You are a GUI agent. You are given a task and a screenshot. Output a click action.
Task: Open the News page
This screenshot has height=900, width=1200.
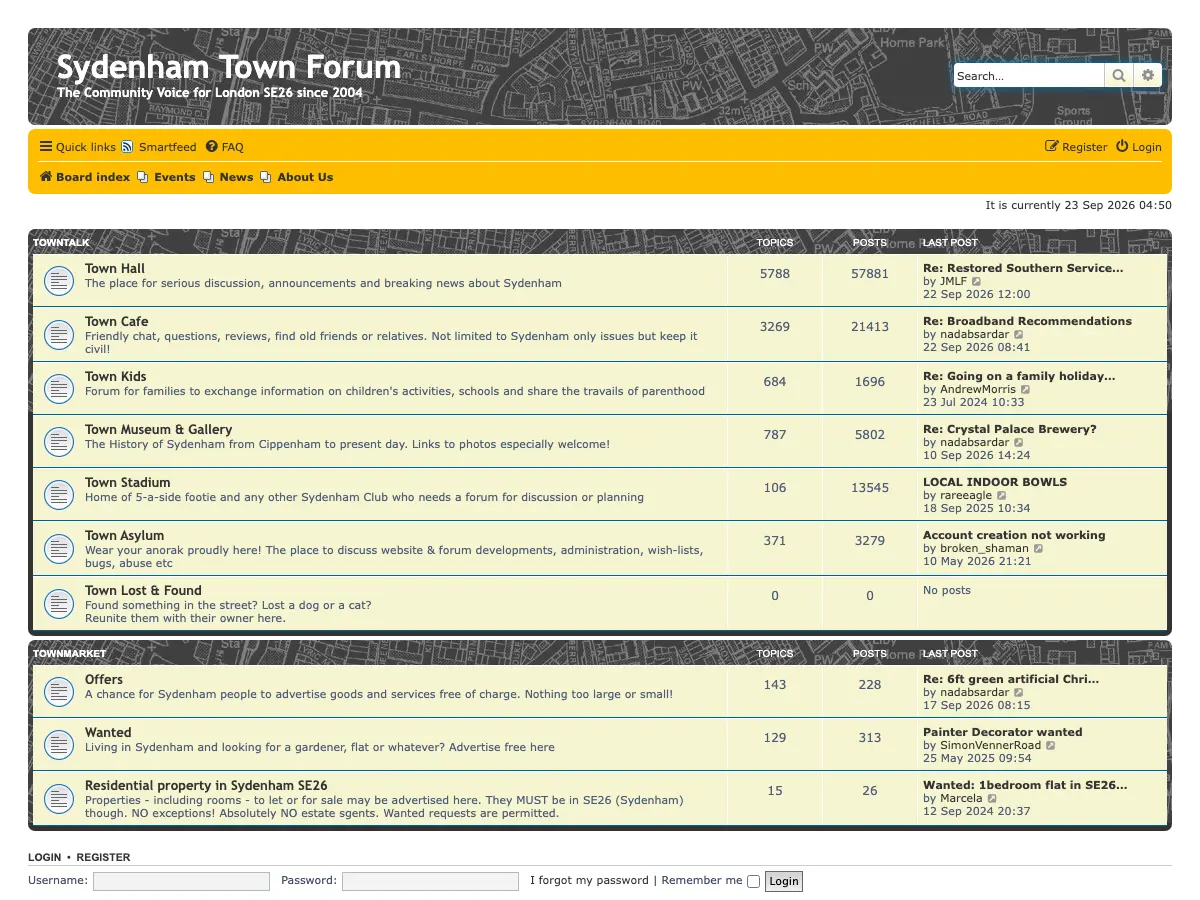pos(228,177)
